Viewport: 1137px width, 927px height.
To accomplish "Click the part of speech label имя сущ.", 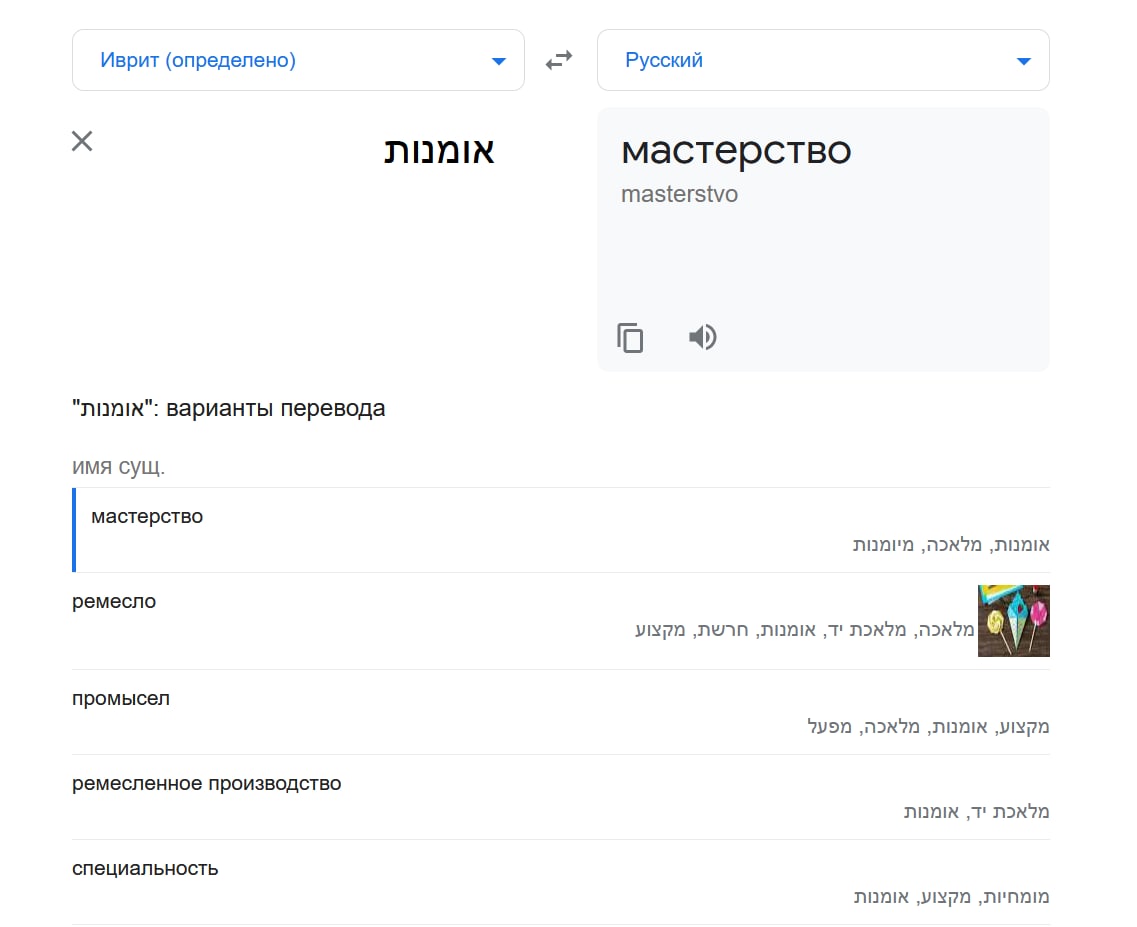I will click(x=118, y=466).
